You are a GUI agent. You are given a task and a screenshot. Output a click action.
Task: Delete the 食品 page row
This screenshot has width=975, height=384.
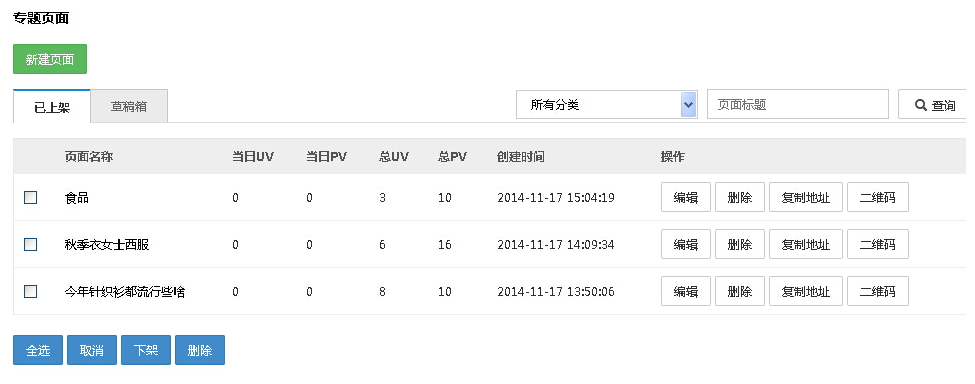click(739, 198)
